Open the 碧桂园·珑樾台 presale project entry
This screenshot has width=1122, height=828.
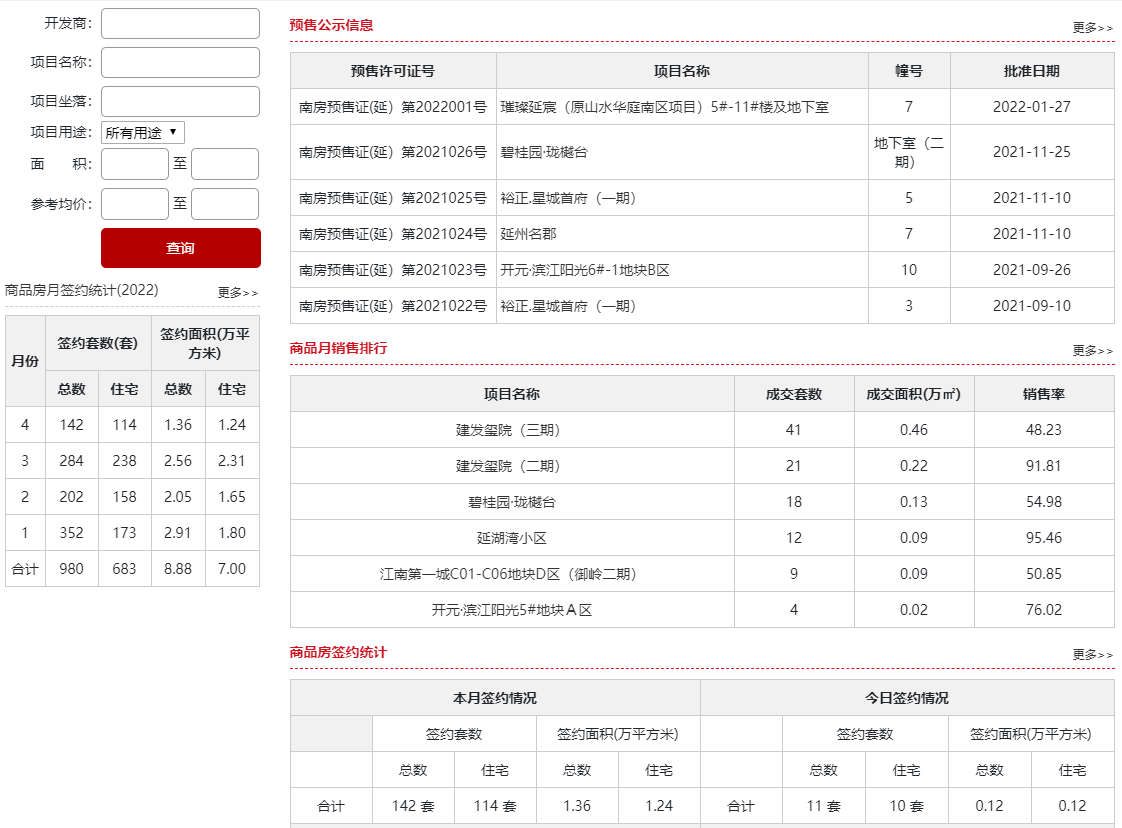(544, 152)
